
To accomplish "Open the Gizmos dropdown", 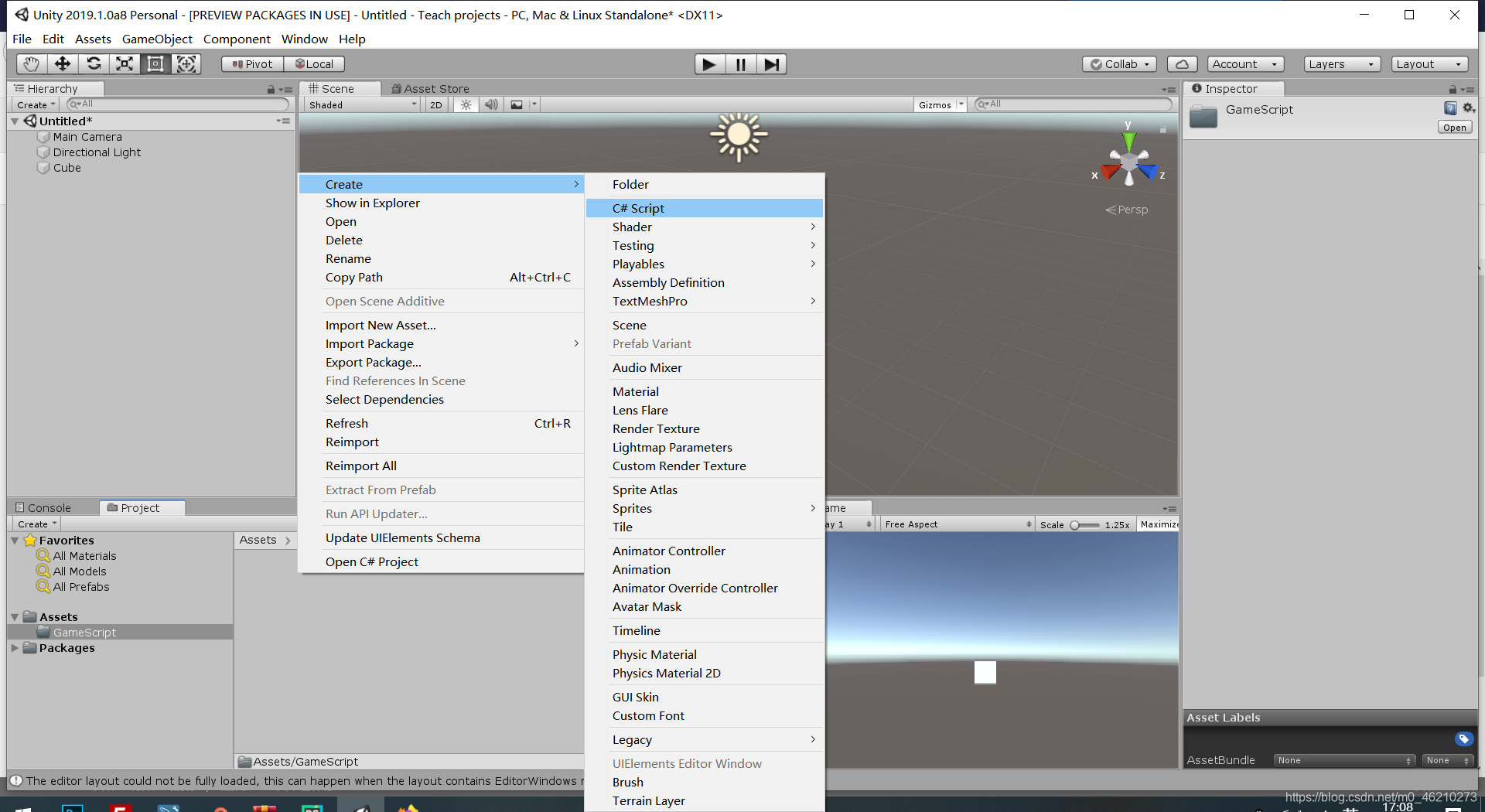I will tap(940, 105).
